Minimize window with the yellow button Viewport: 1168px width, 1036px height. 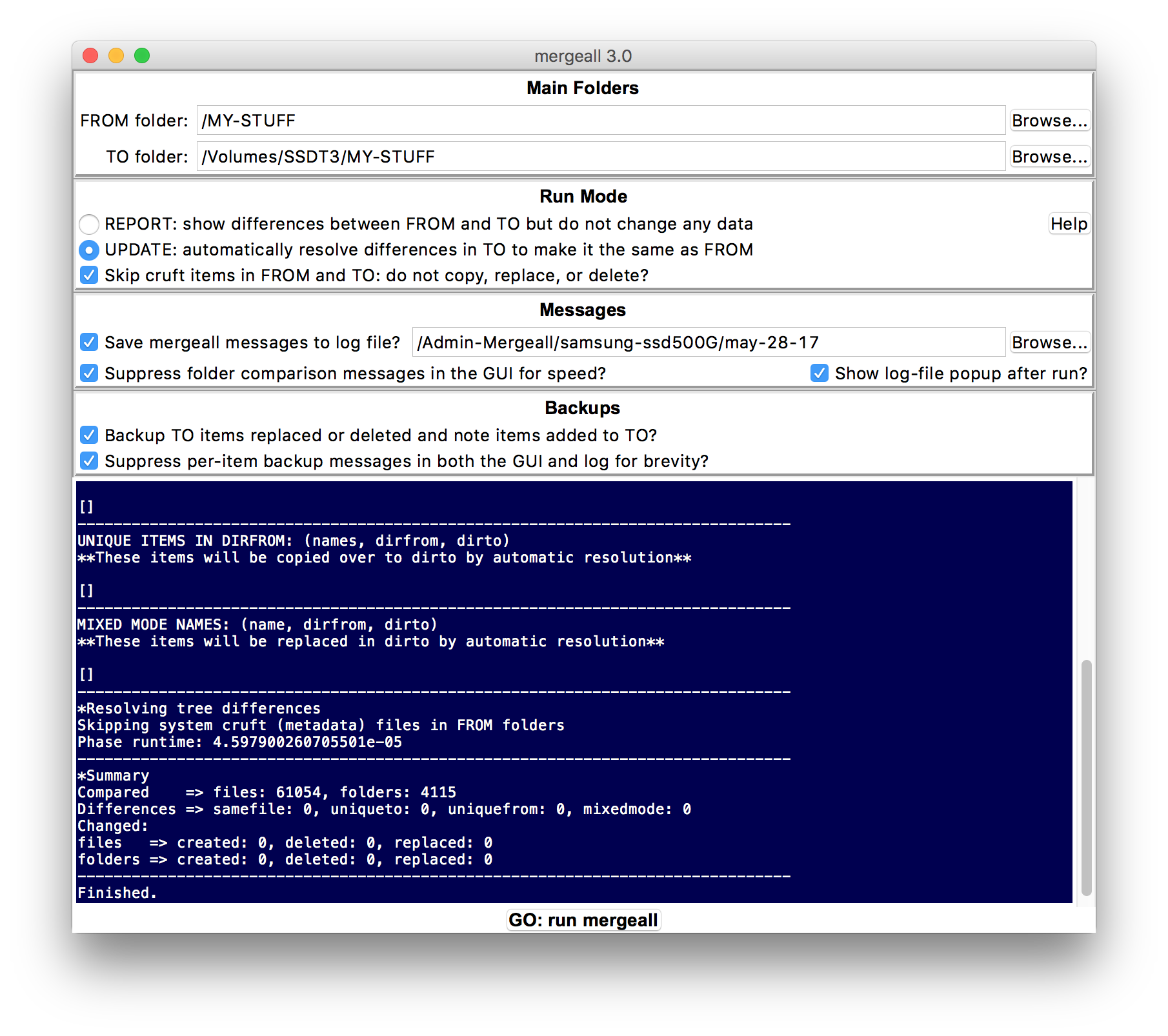(x=116, y=56)
